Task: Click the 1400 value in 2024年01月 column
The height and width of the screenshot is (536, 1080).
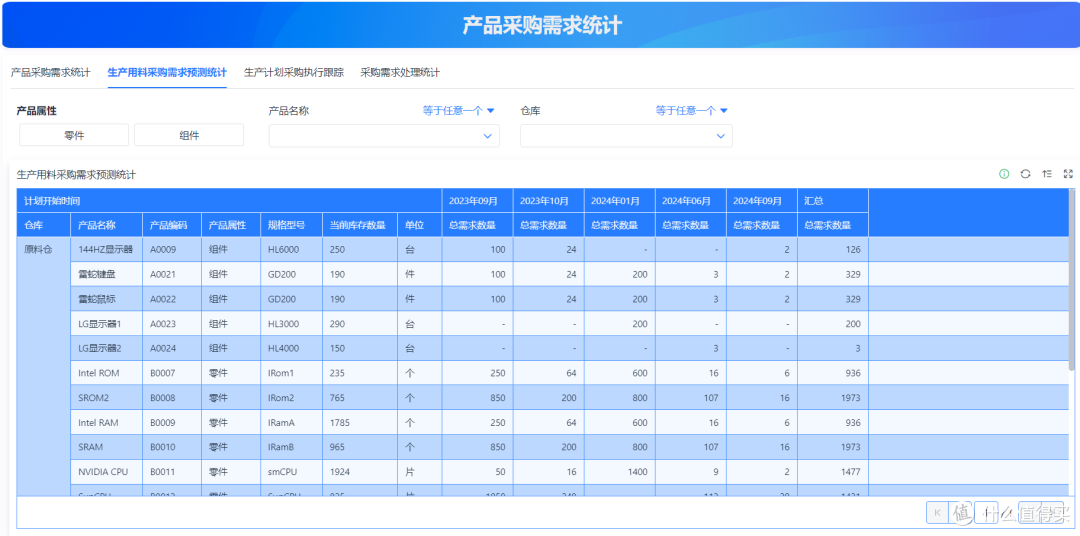Action: pyautogui.click(x=619, y=472)
